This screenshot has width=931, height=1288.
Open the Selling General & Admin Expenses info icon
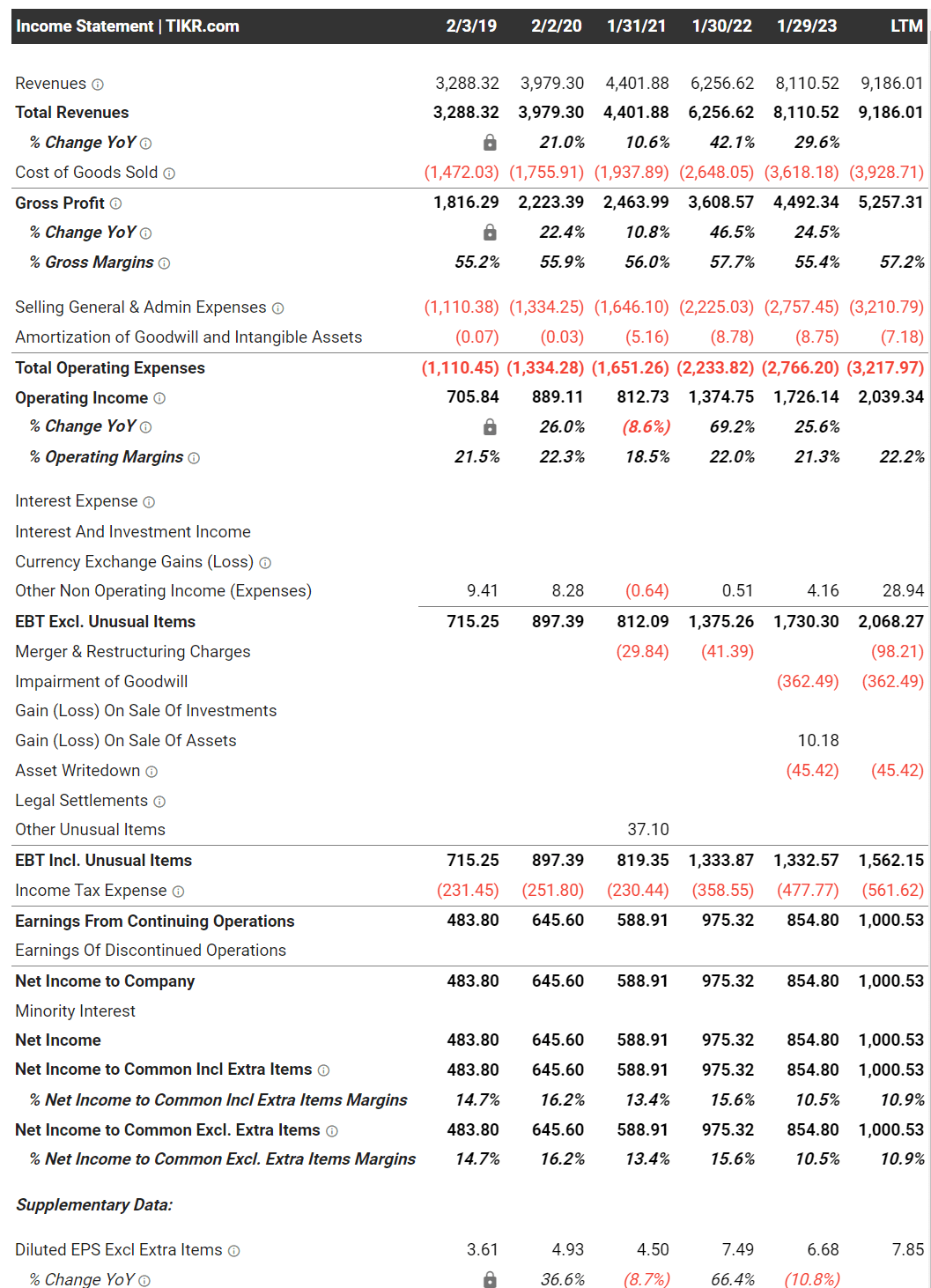coord(277,307)
